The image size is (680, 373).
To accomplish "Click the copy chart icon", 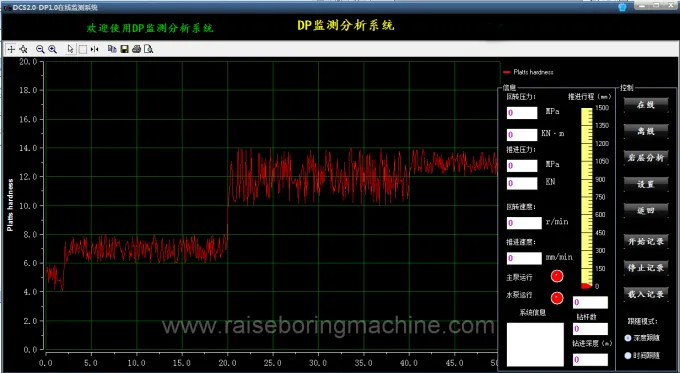I will (112, 49).
